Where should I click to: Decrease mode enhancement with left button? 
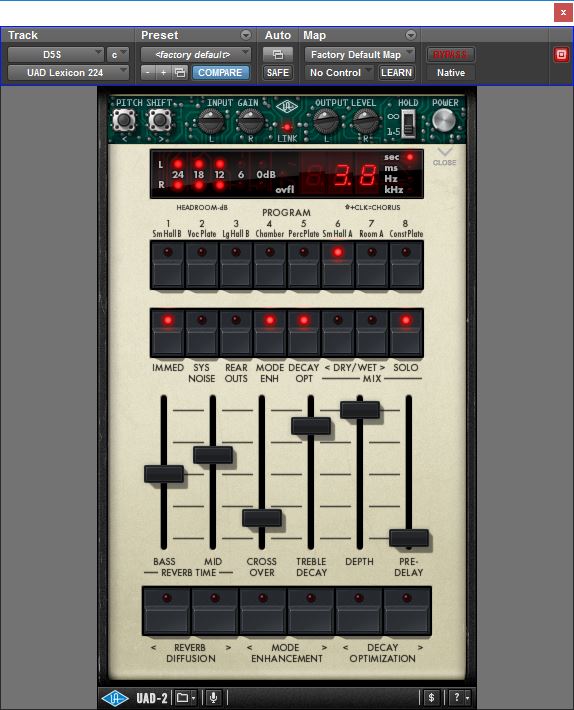[263, 611]
